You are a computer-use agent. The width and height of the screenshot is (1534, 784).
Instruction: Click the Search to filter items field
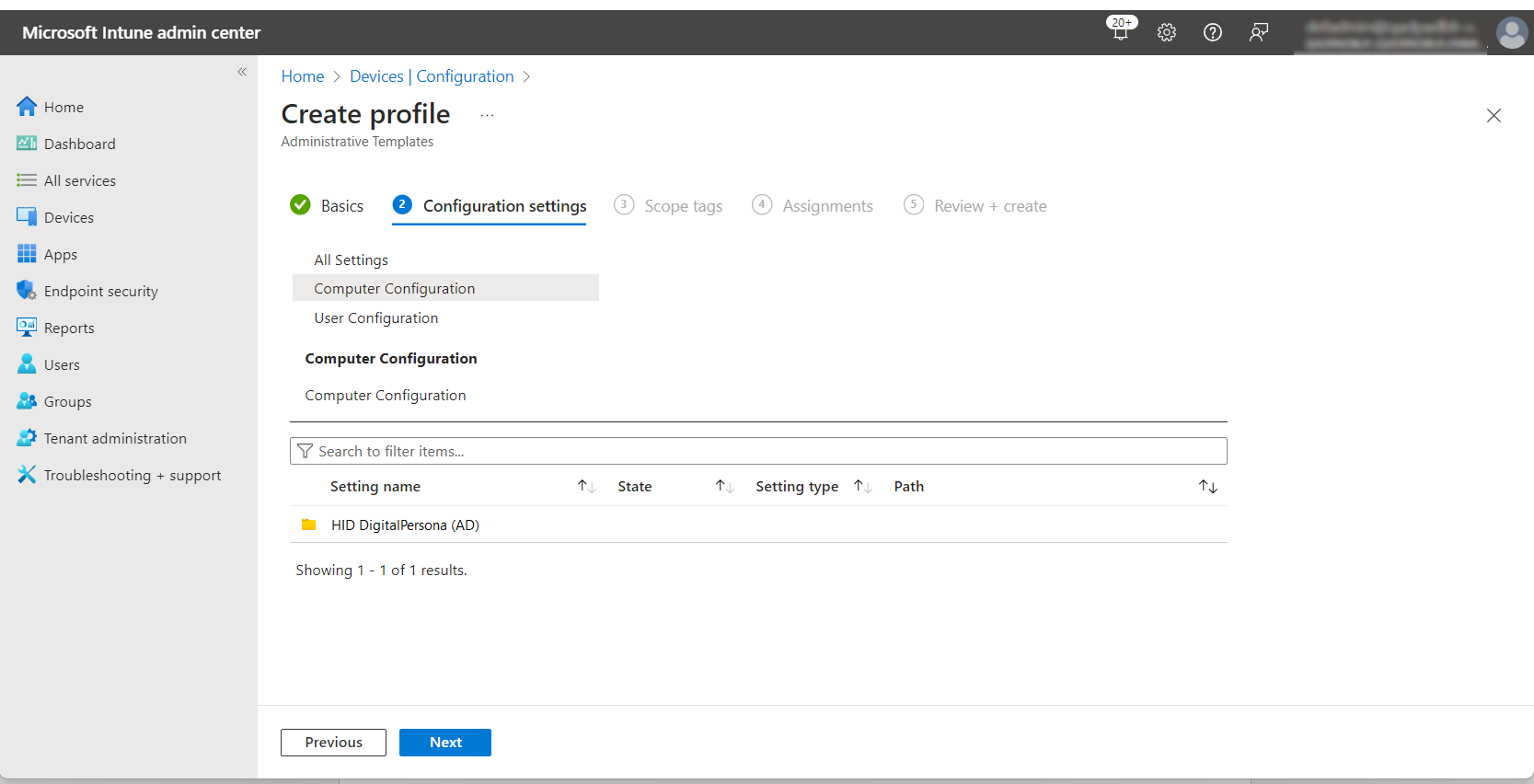pos(758,452)
